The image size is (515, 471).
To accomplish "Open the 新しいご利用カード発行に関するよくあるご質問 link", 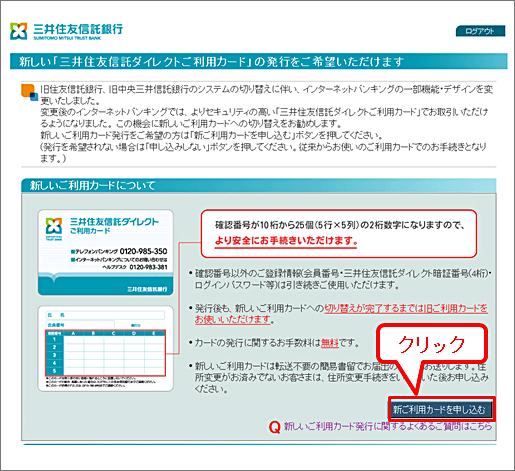I will (x=388, y=426).
